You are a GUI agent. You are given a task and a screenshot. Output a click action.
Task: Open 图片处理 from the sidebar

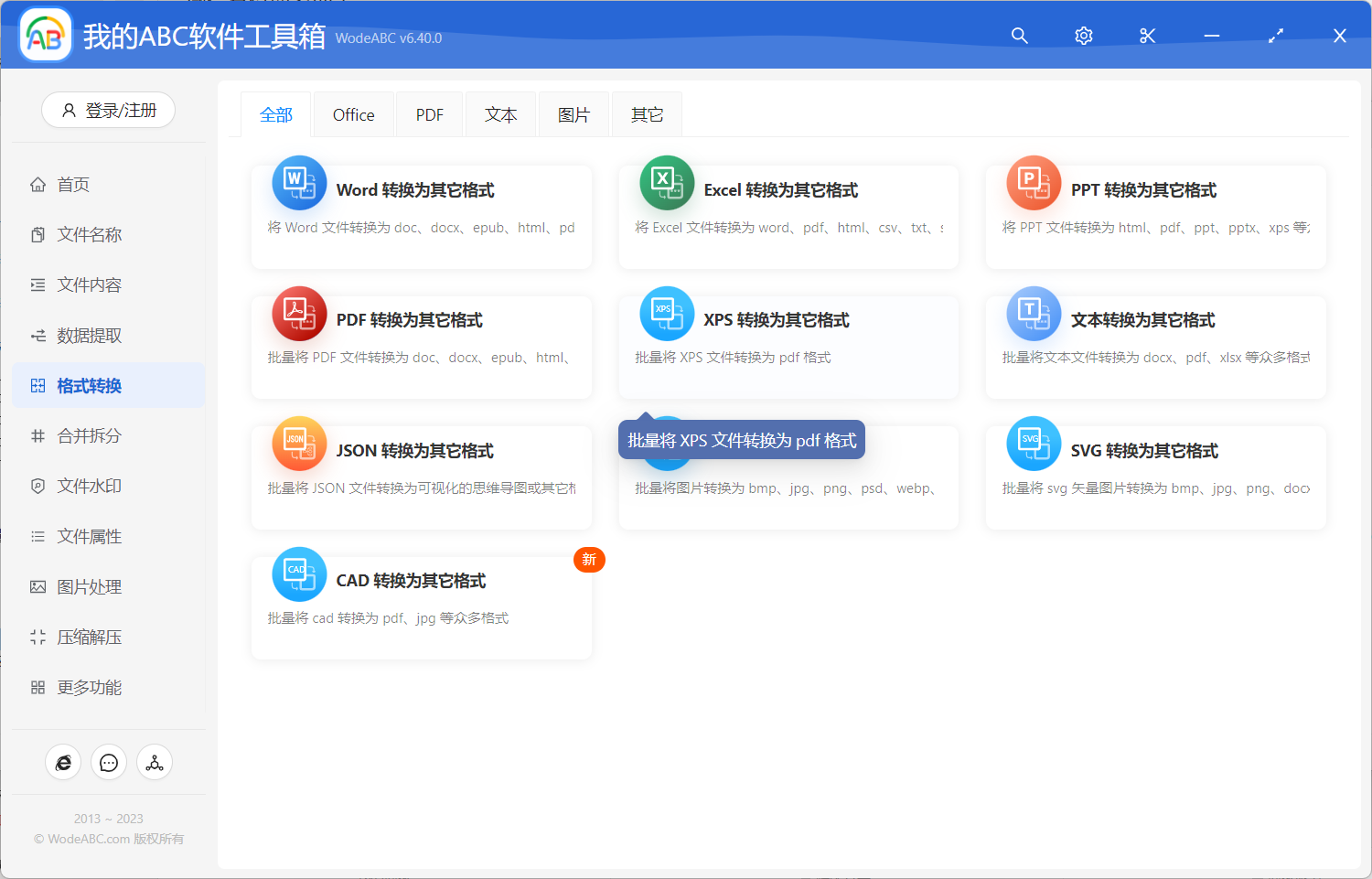pyautogui.click(x=91, y=586)
